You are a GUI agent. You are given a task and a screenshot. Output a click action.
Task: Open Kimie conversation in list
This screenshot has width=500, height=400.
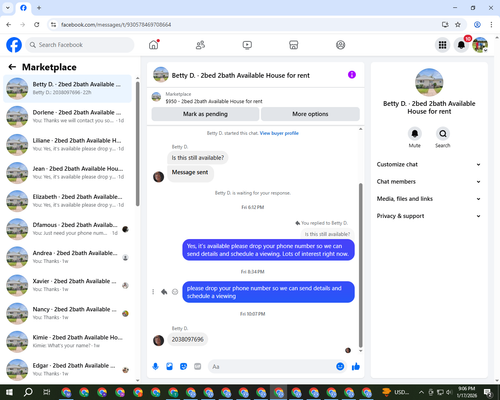[67, 342]
